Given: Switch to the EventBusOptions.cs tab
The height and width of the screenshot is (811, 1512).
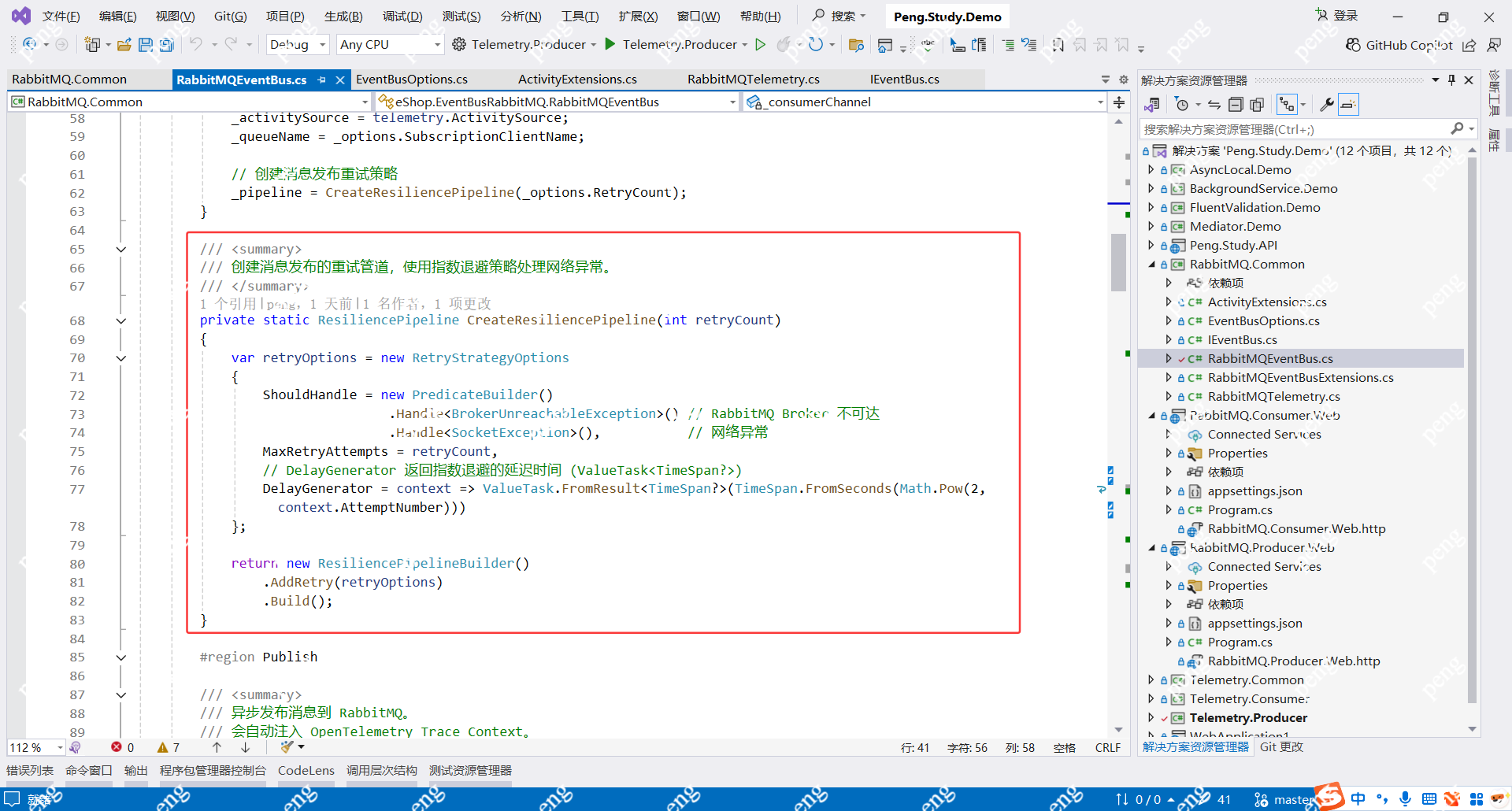Looking at the screenshot, I should (x=412, y=80).
